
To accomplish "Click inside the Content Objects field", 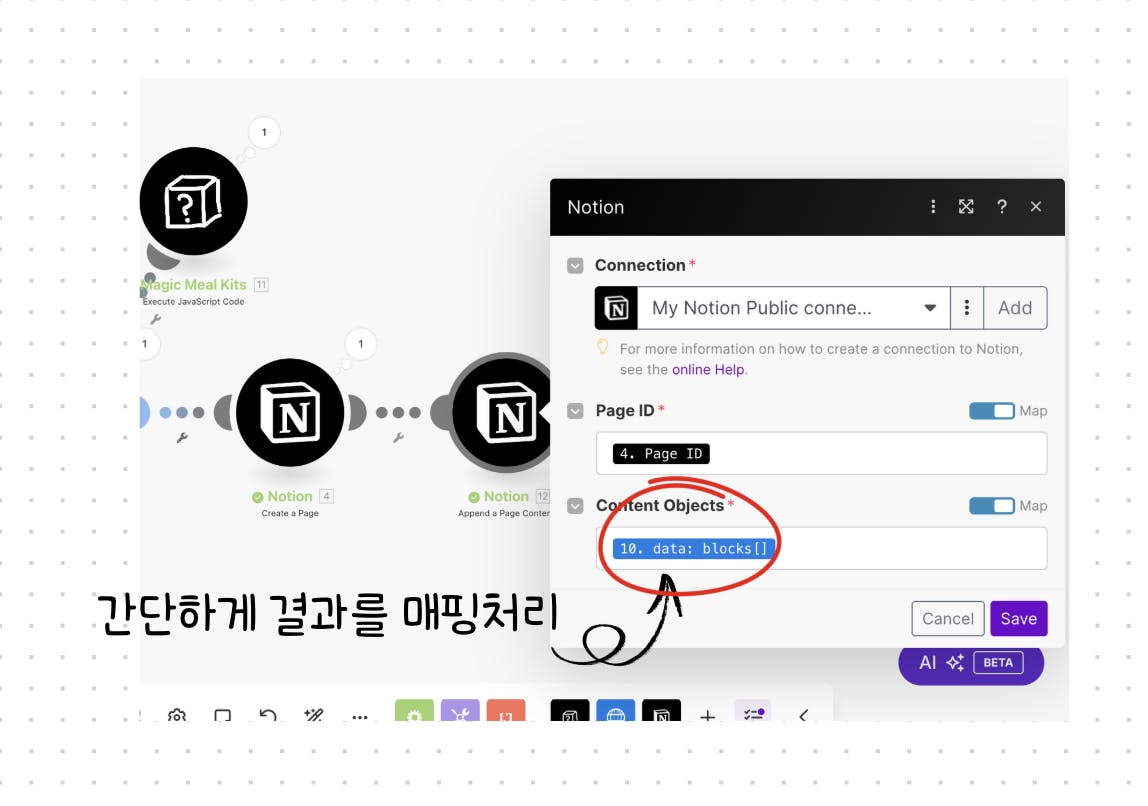I will tap(821, 548).
